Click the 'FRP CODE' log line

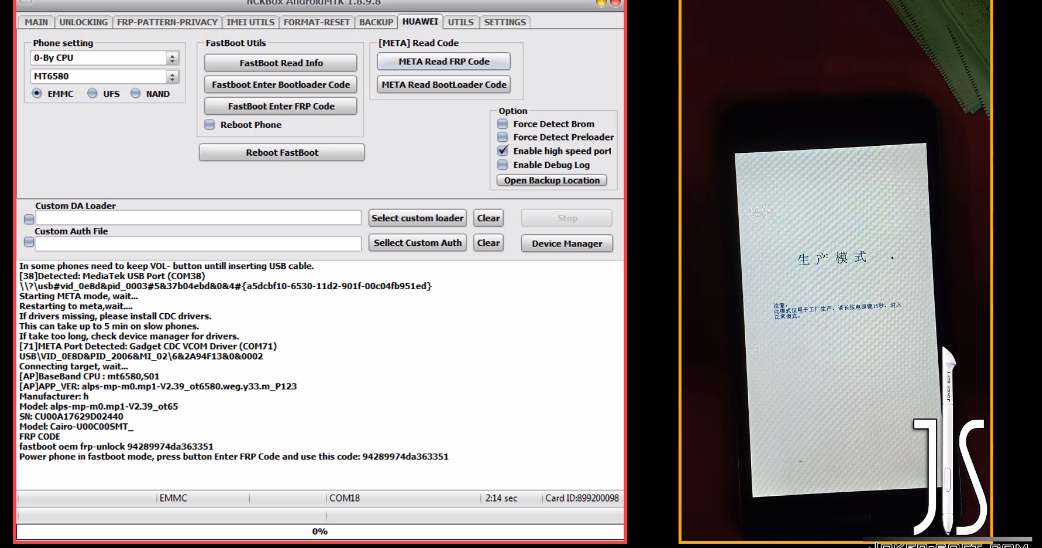point(40,436)
